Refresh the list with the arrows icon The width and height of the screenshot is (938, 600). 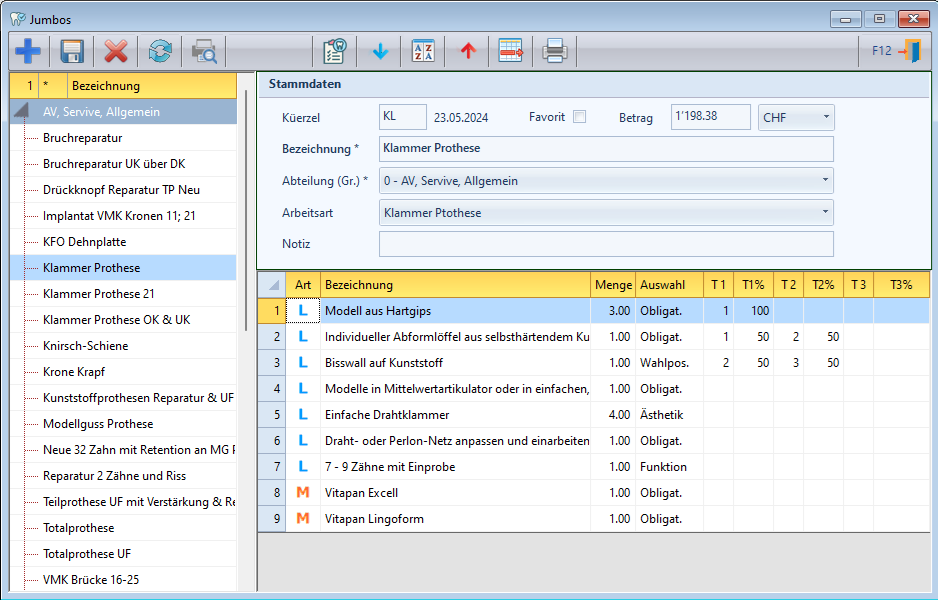[x=160, y=51]
